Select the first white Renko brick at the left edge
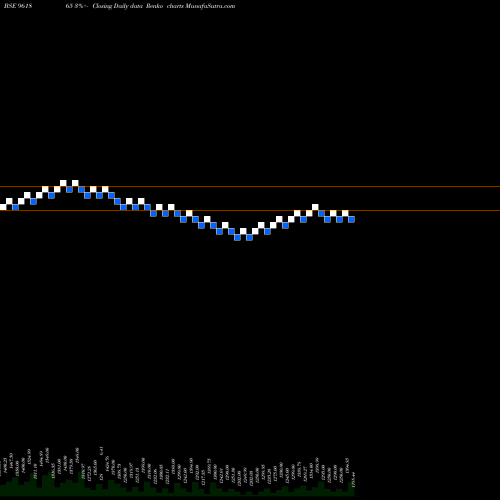The height and width of the screenshot is (500, 500). (x=3, y=207)
